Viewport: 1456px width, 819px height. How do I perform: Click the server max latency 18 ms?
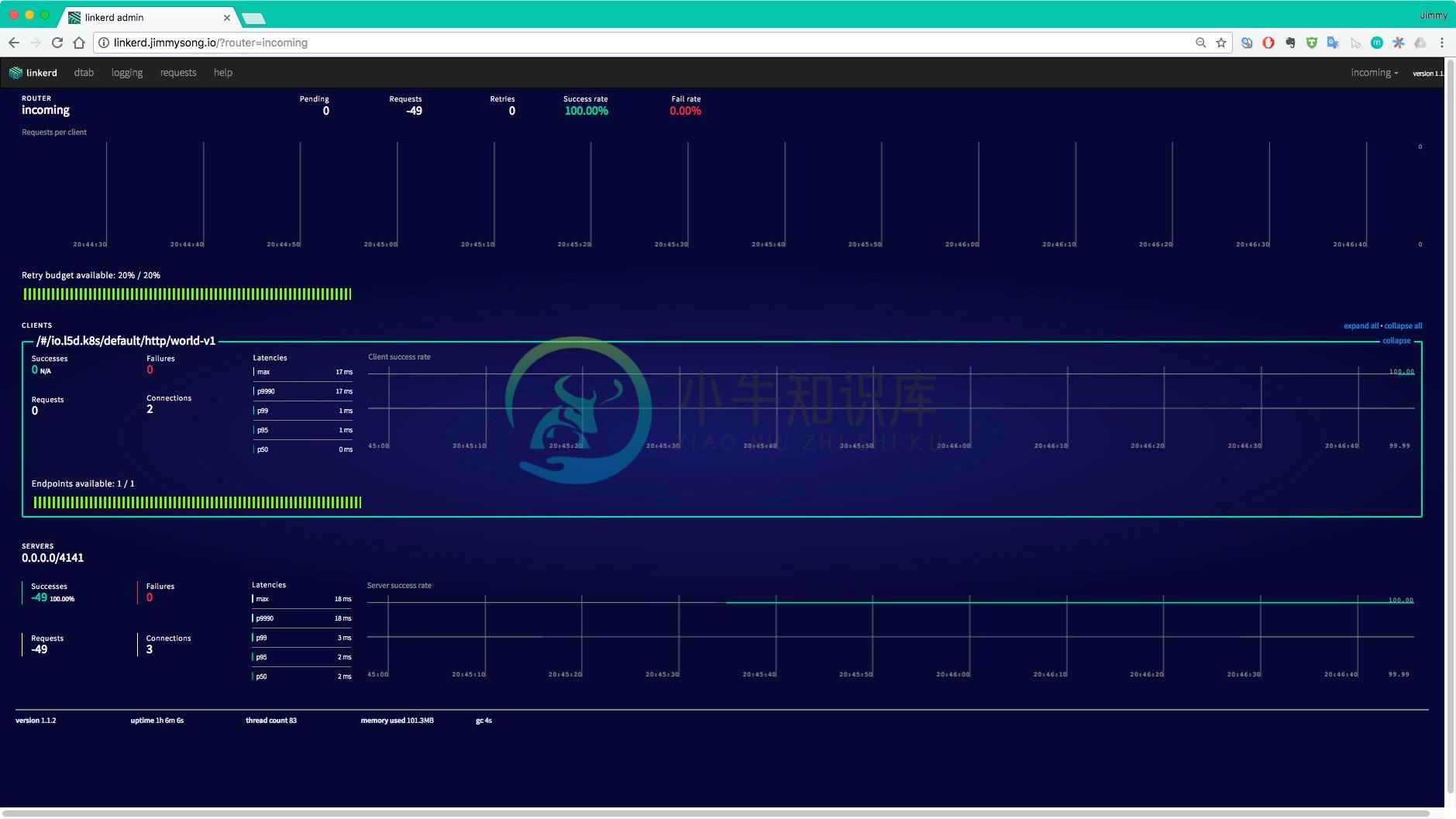tap(343, 599)
